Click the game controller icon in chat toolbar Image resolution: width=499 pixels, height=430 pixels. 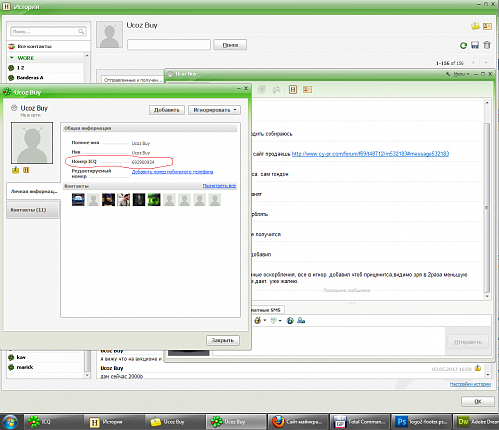point(276,89)
